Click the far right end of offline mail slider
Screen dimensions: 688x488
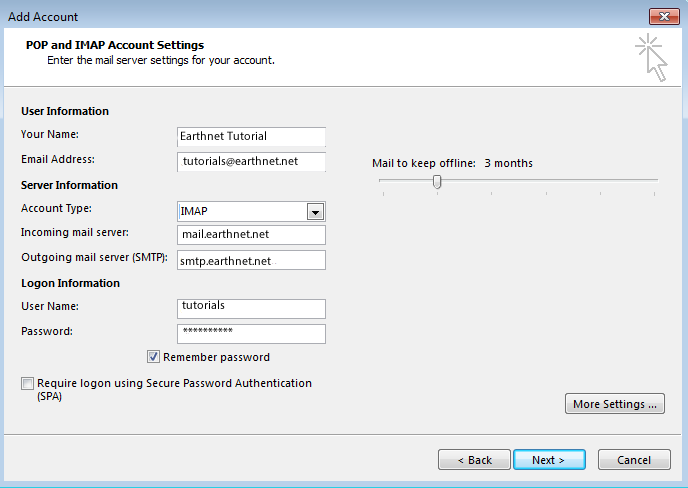point(654,180)
